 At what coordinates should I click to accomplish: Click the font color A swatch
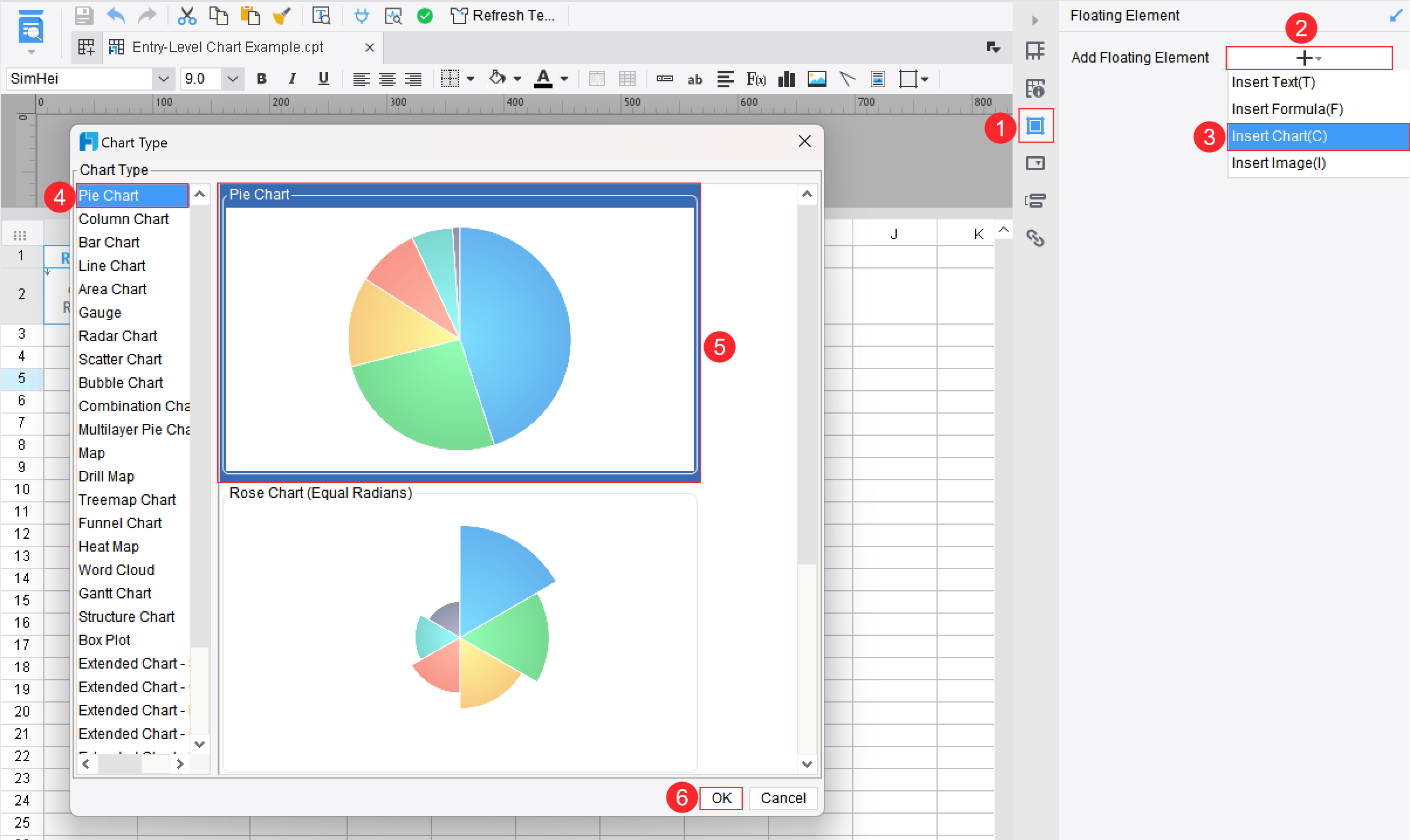[x=543, y=79]
